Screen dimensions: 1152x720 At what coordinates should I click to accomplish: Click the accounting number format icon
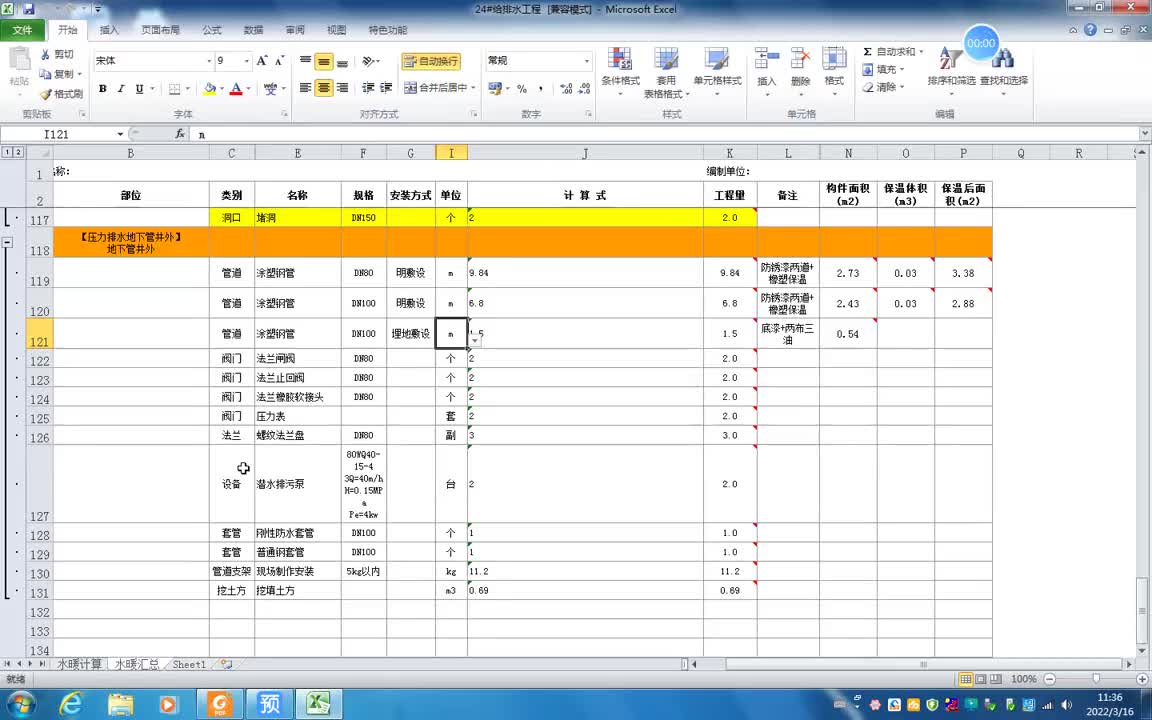click(x=494, y=89)
